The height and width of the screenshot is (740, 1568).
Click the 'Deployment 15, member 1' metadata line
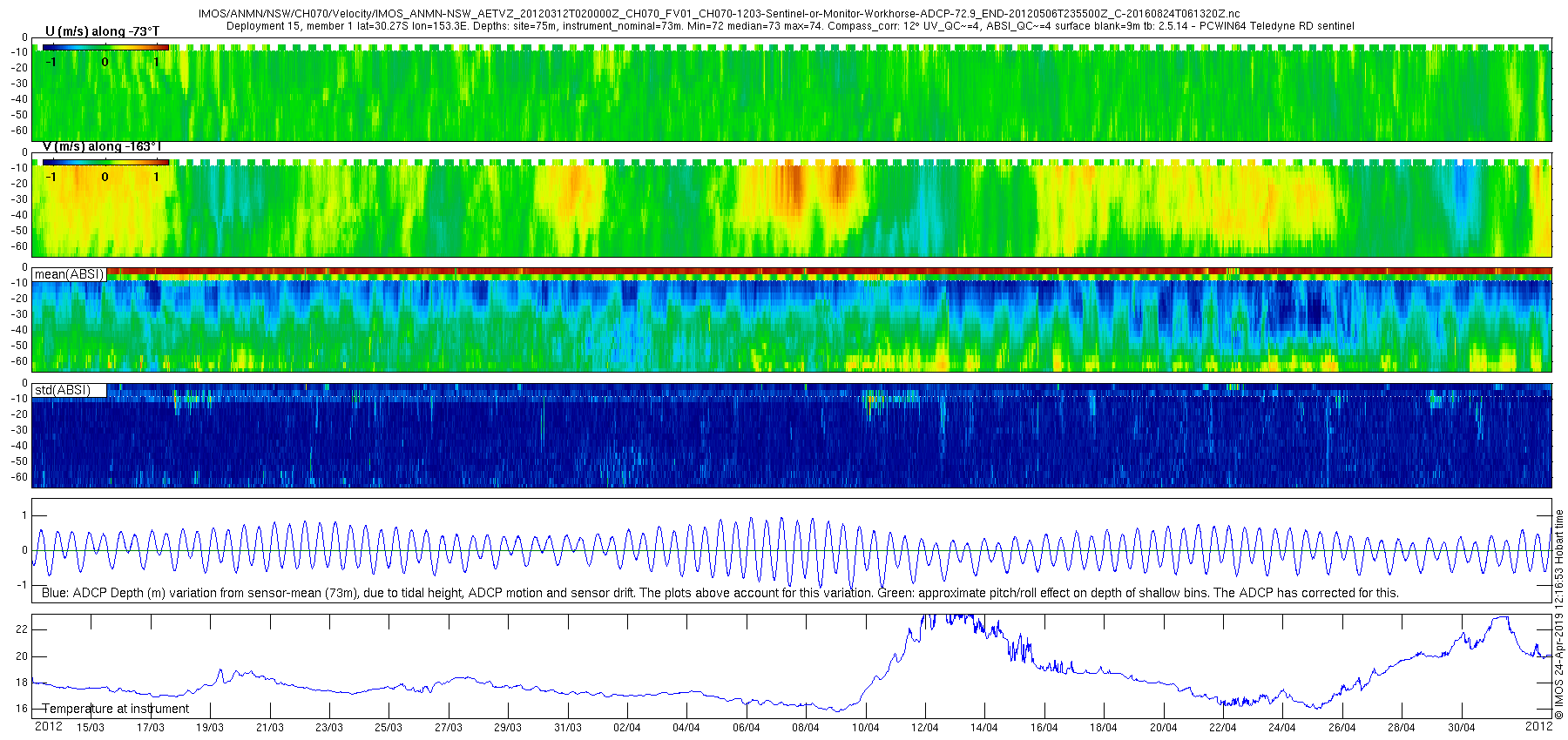click(789, 26)
